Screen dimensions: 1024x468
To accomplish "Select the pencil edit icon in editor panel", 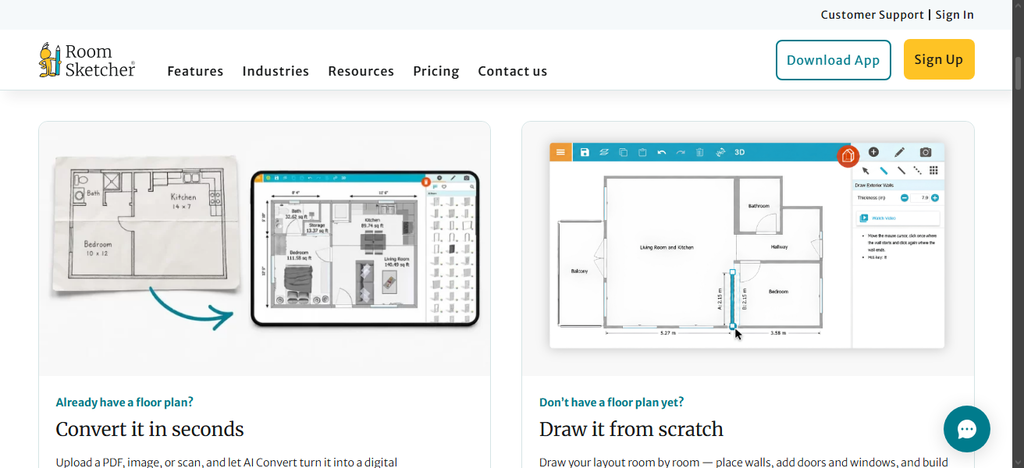I will tap(899, 152).
